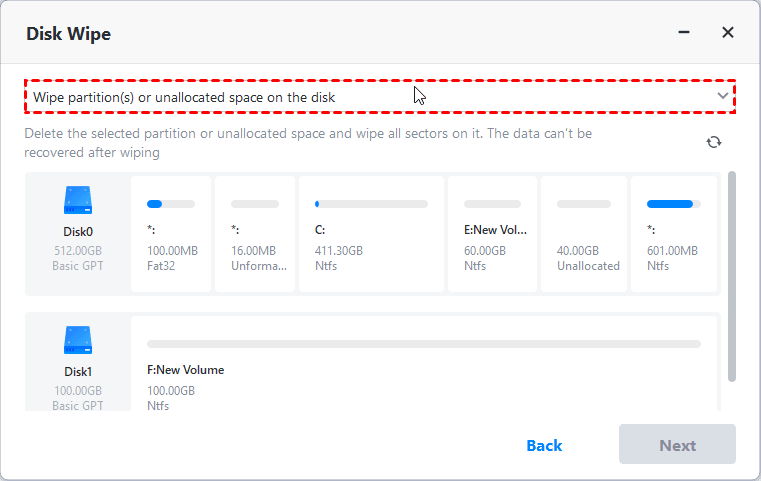Viewport: 761px width, 481px height.
Task: Click the F: volume usage bar
Action: click(x=424, y=344)
